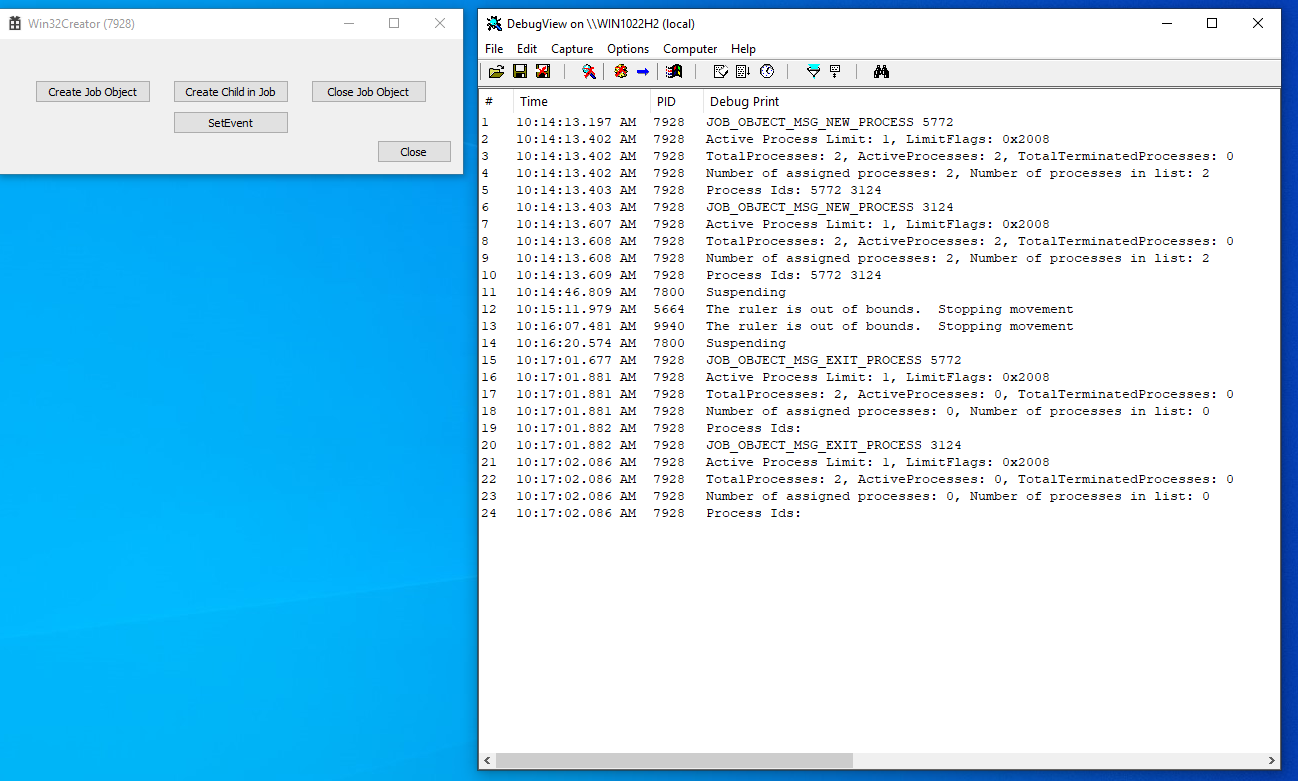Toggle the Capture Win32 Windows-flag icon
The image size is (1298, 781).
pyautogui.click(x=674, y=72)
